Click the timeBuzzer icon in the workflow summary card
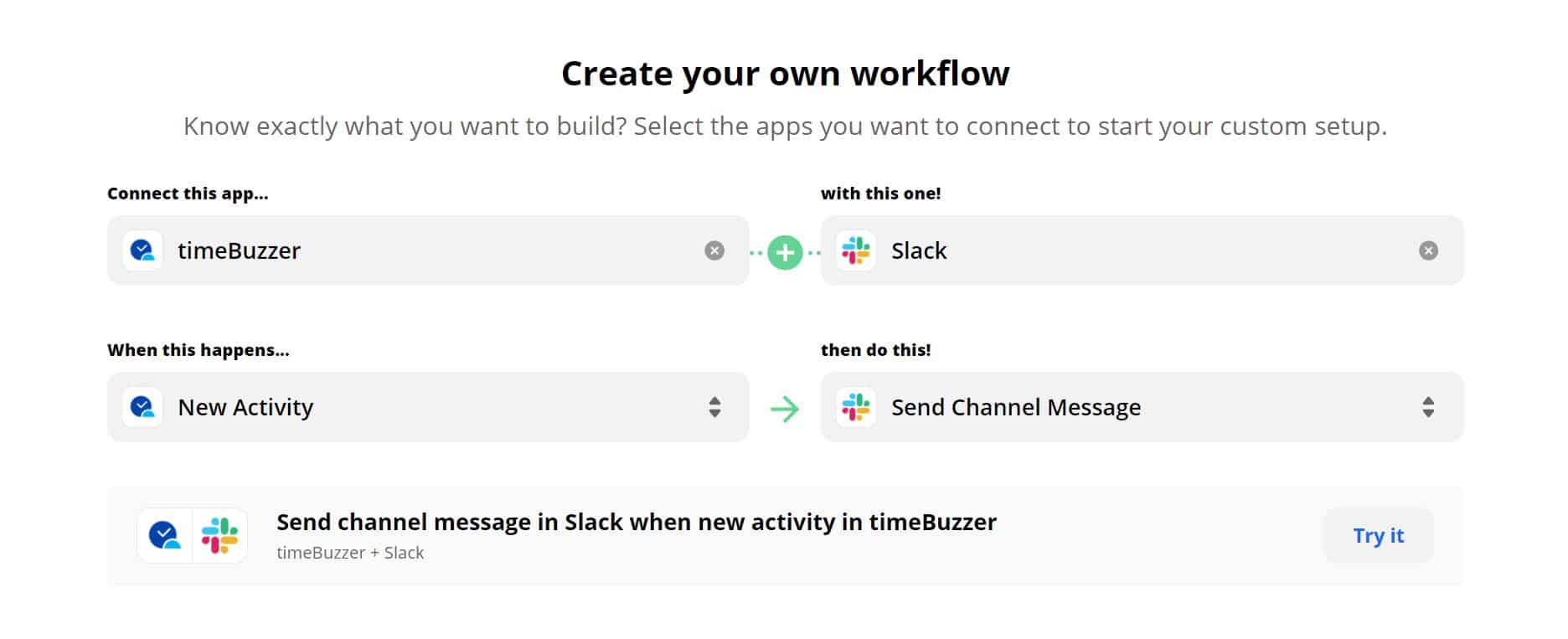This screenshot has height=639, width=1568. coord(164,535)
